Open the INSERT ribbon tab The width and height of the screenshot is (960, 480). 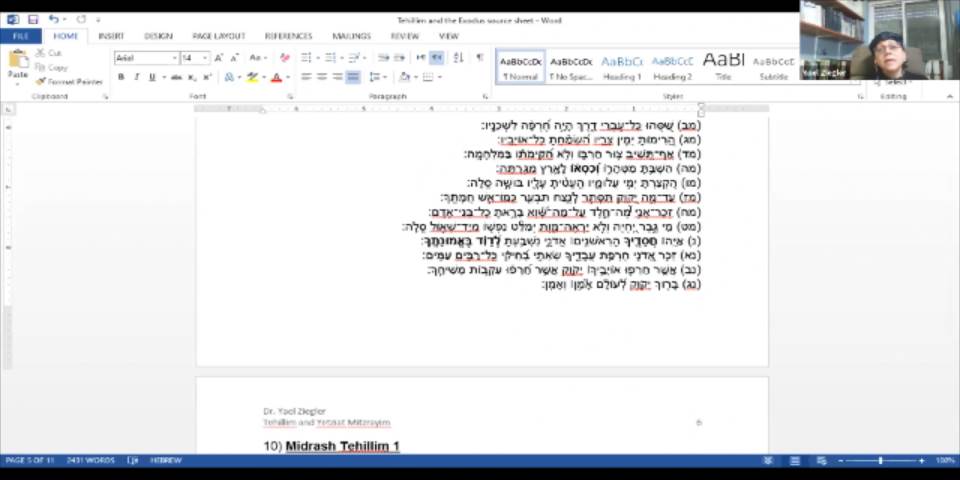(x=111, y=36)
